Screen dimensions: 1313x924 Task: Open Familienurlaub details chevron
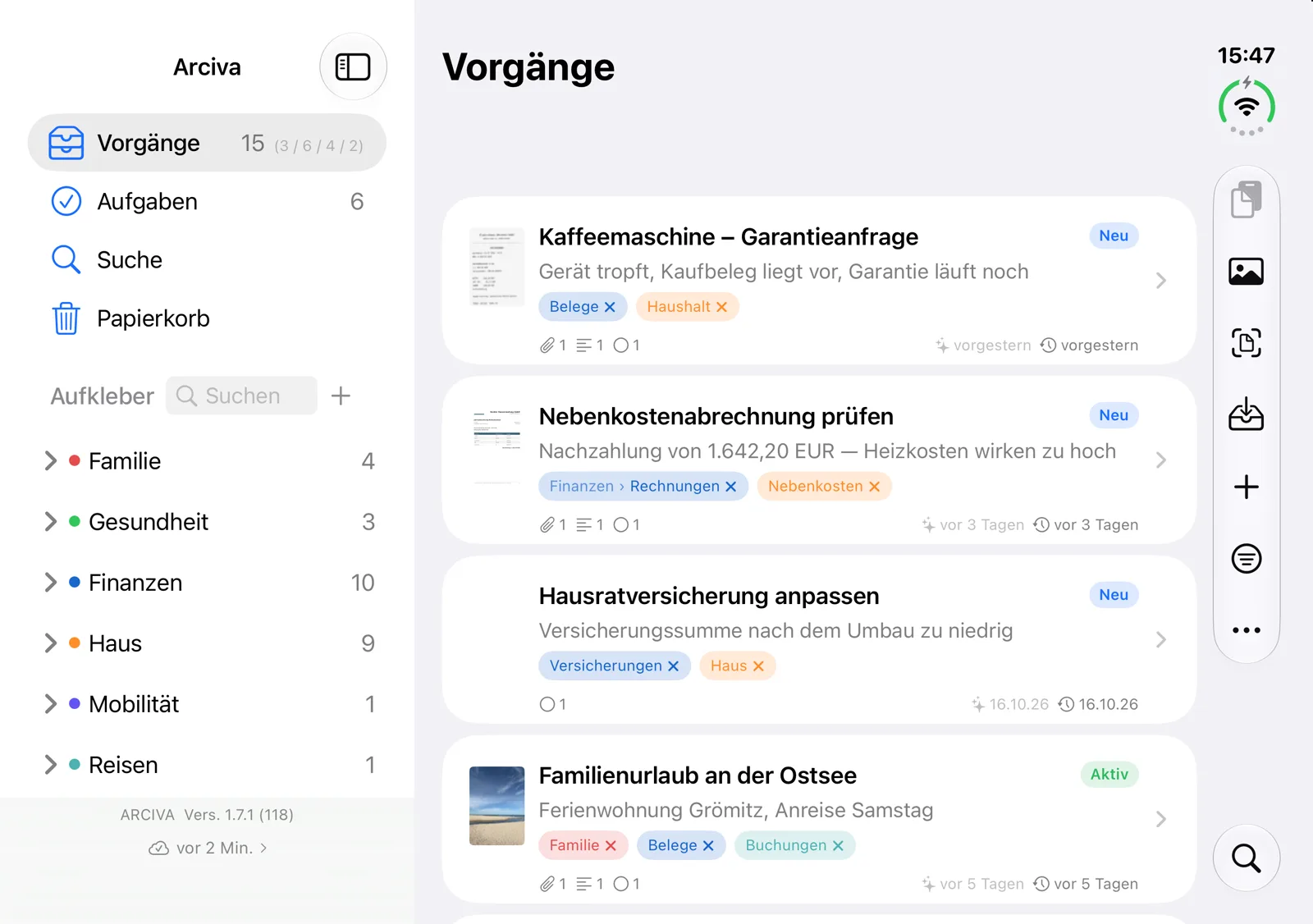1161,819
